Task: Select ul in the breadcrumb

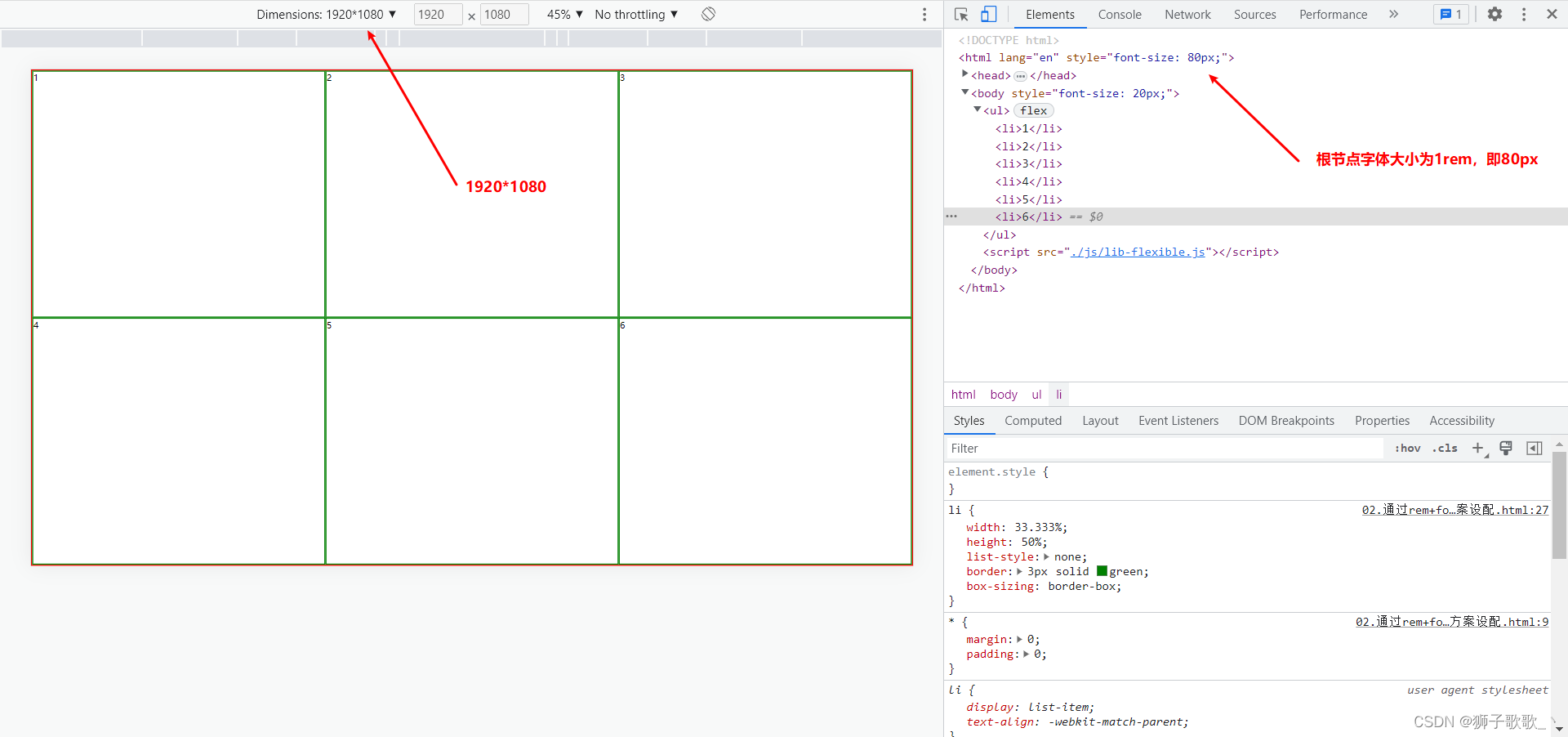Action: 1036,395
